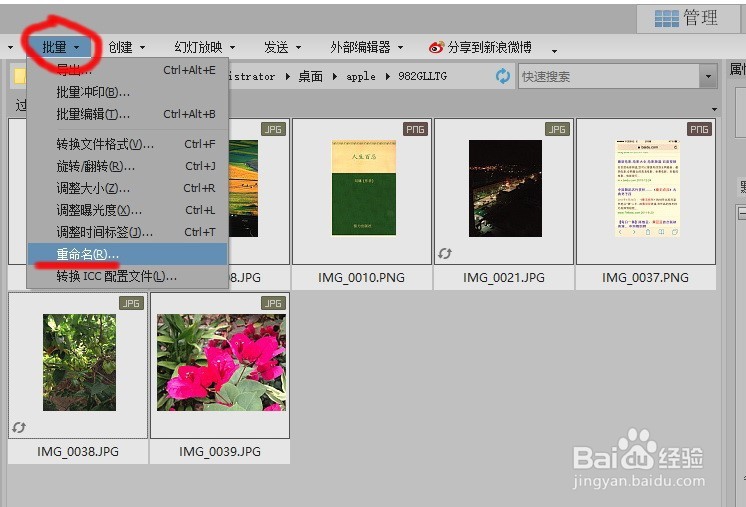Expand the arrow after the Weibo share button
This screenshot has width=746, height=507.
click(x=554, y=50)
